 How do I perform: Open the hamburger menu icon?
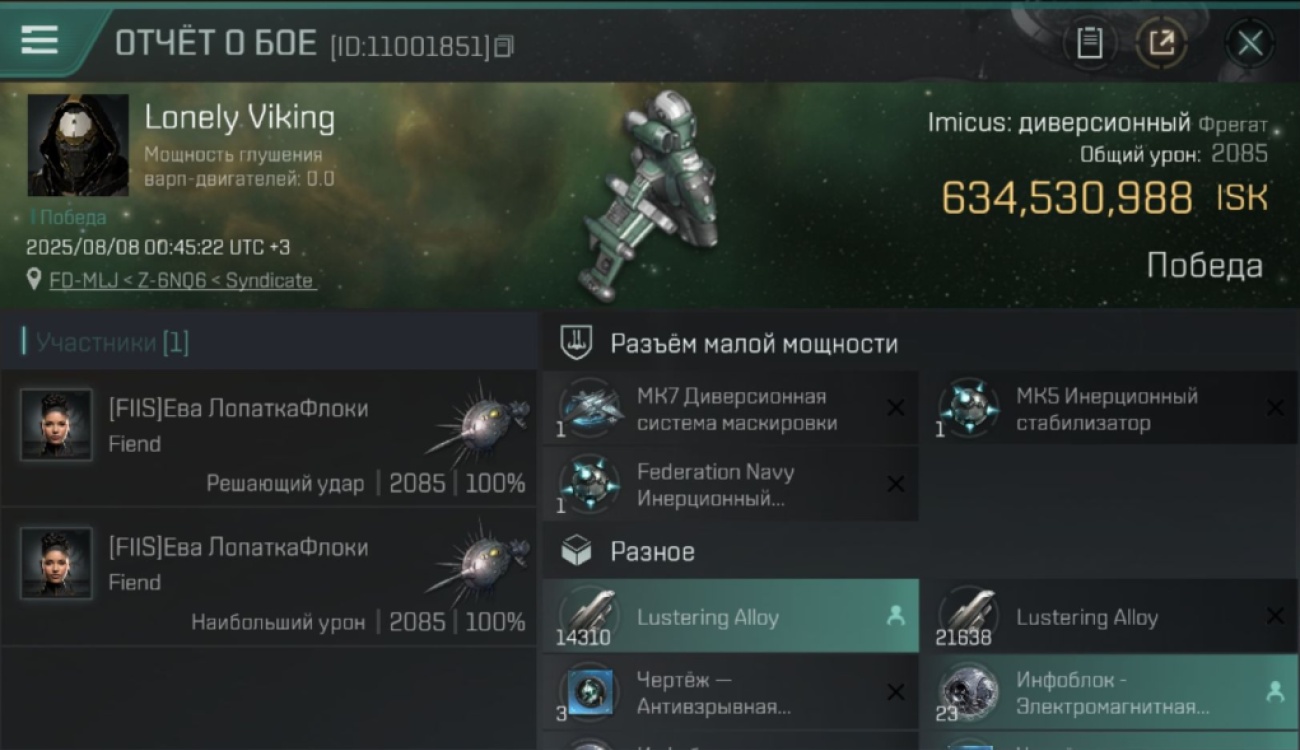38,40
